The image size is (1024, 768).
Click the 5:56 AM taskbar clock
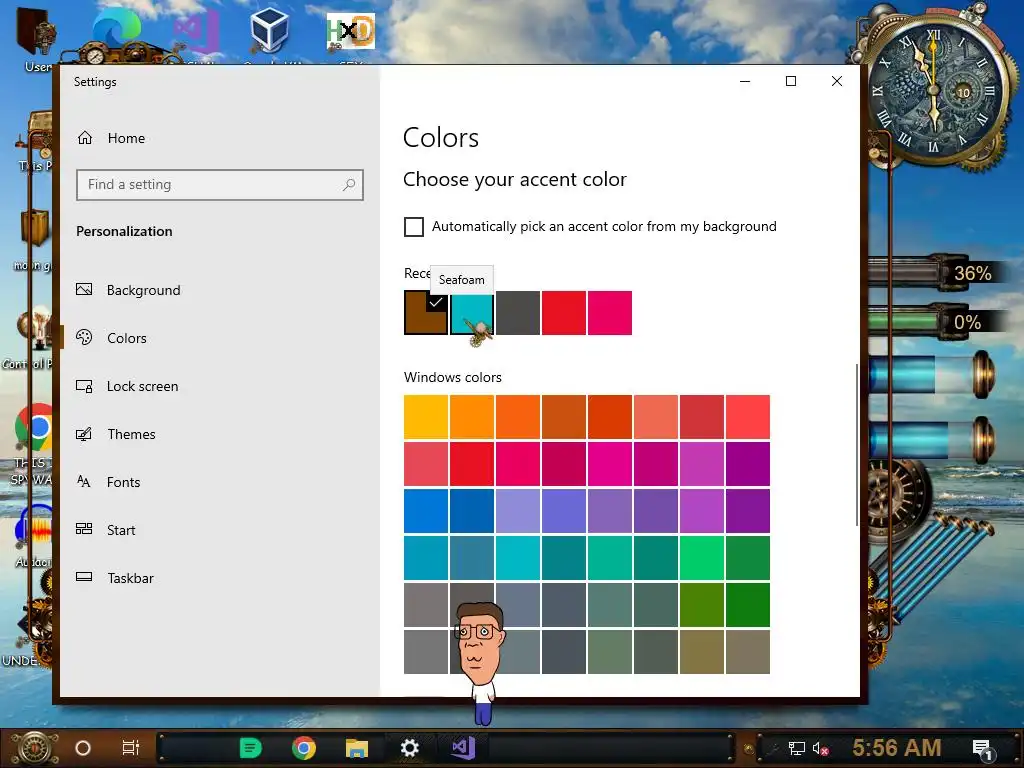[897, 748]
